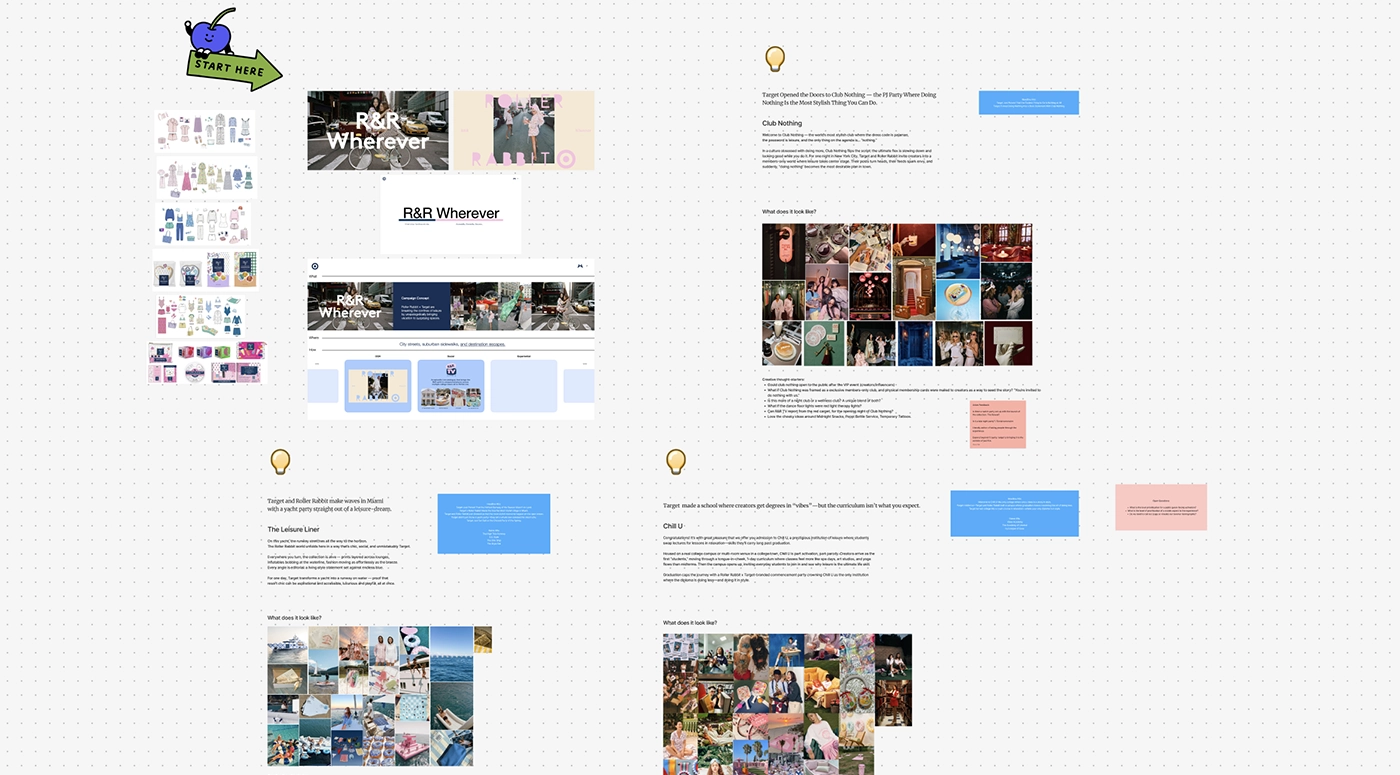The width and height of the screenshot is (1400, 775).
Task: Click the Target made a school headline
Action: tap(791, 506)
